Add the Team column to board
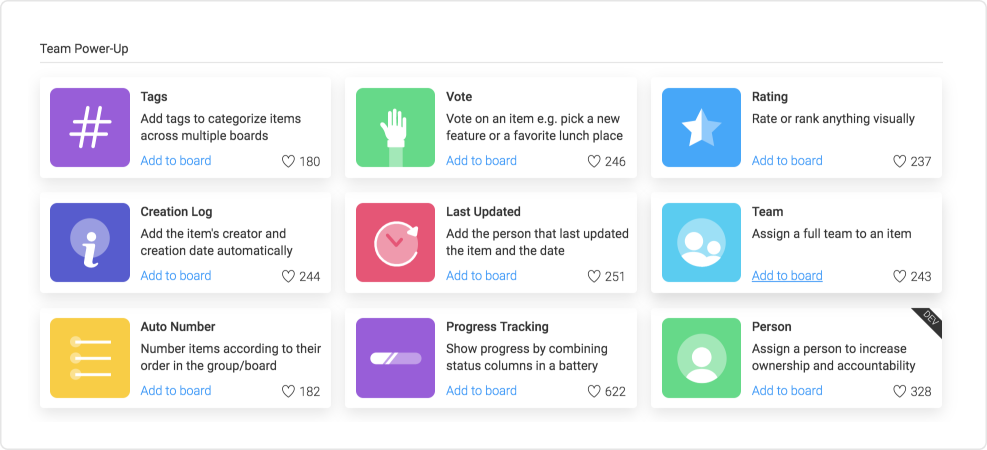The width and height of the screenshot is (987, 450). point(787,276)
